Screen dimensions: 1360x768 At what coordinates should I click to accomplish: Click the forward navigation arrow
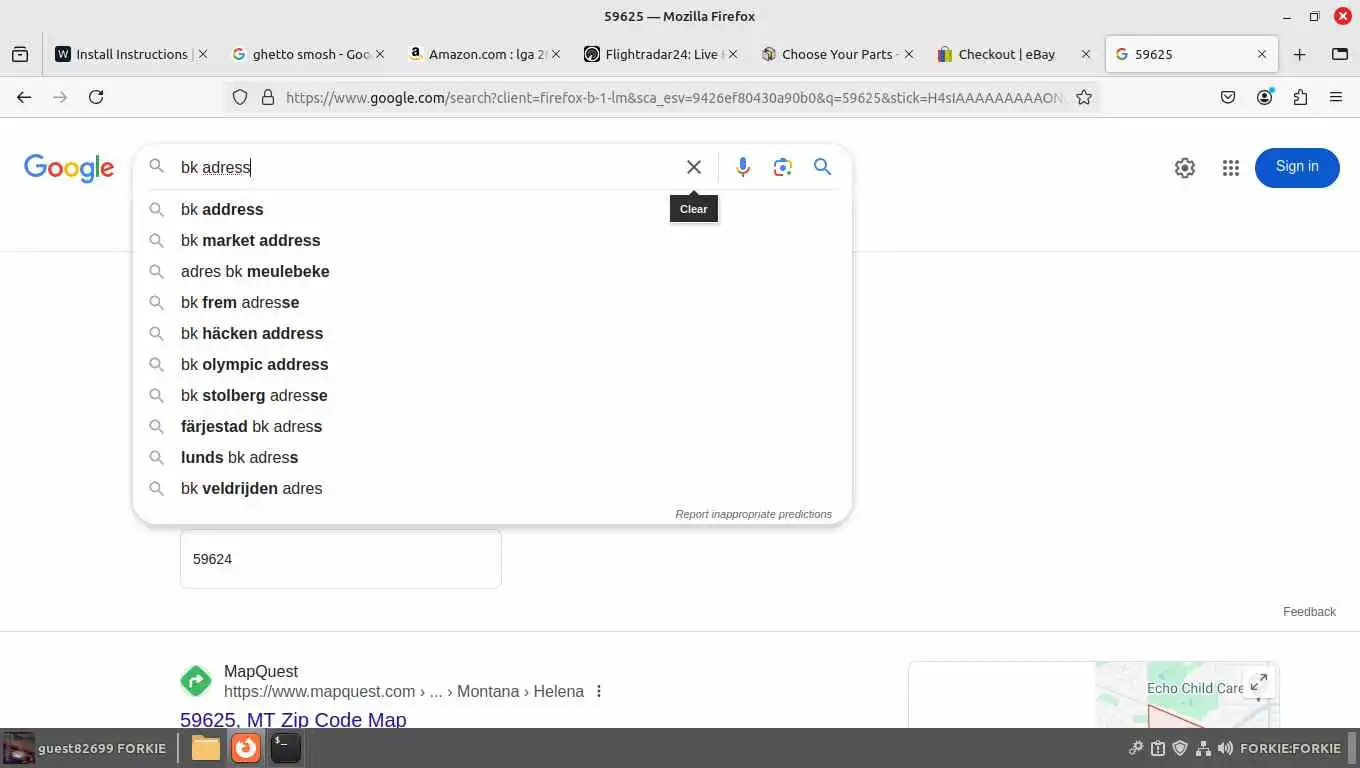point(60,97)
